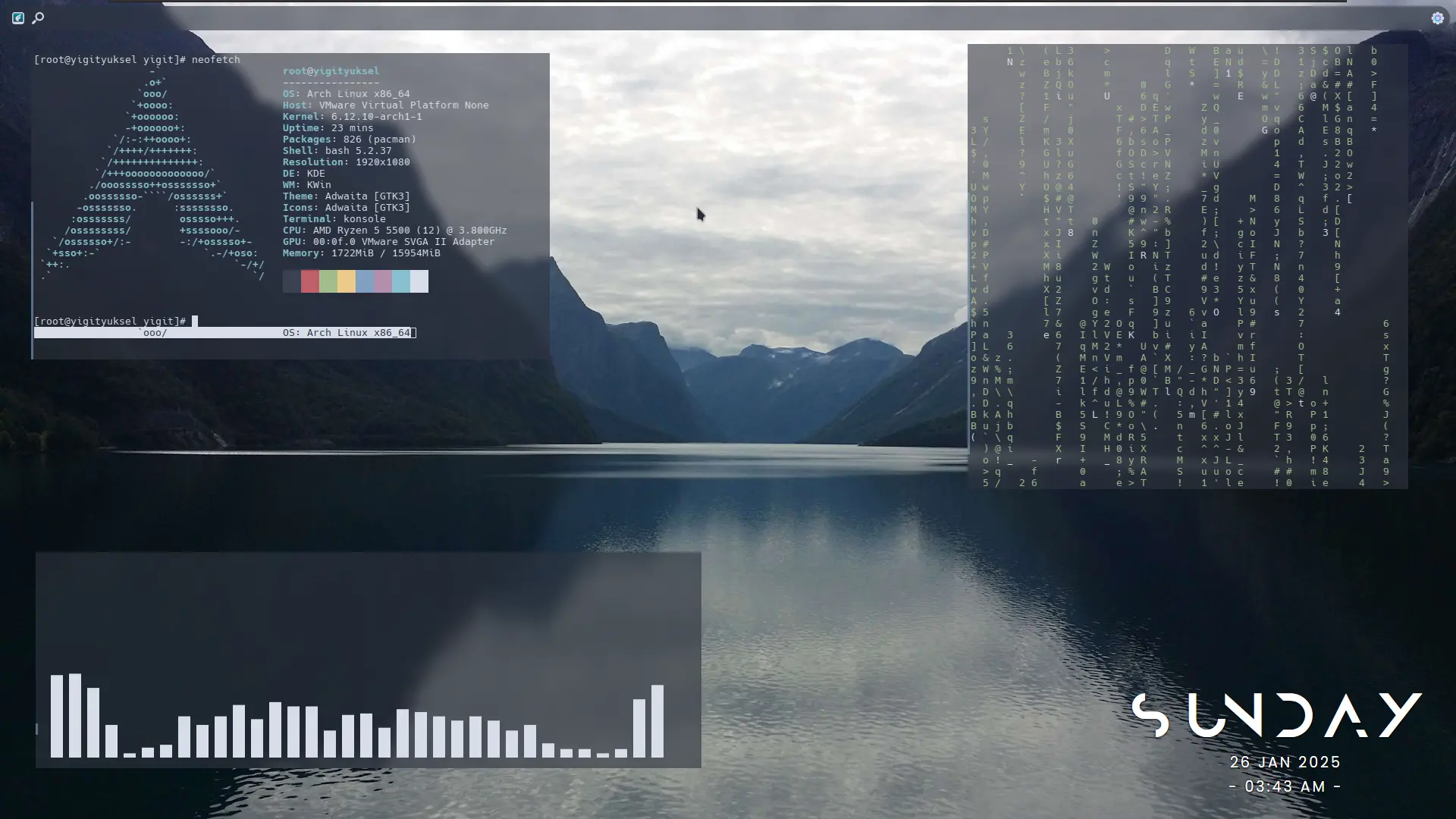
Task: Click the "neofetch" command on the first prompt
Action: (216, 60)
